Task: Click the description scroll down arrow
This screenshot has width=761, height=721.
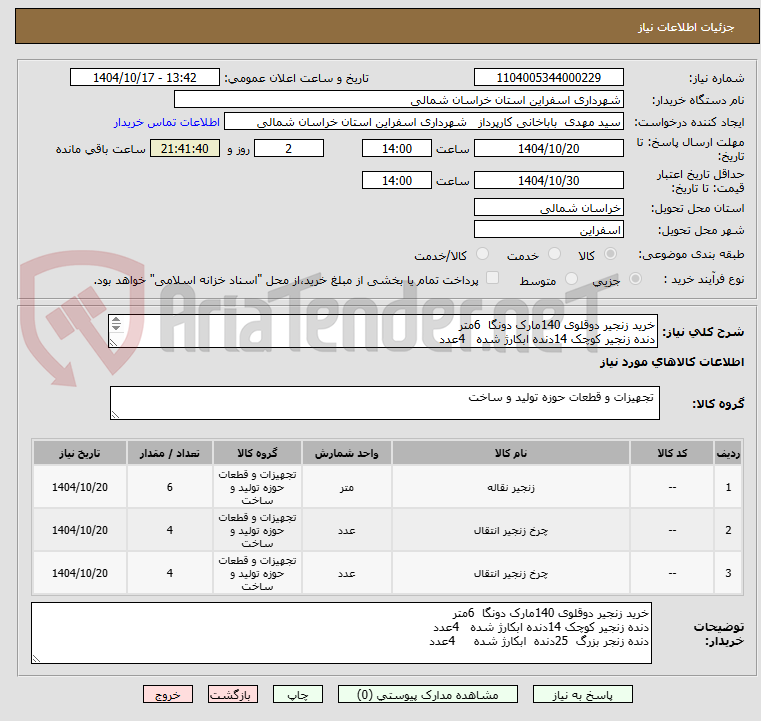Action: point(116,328)
